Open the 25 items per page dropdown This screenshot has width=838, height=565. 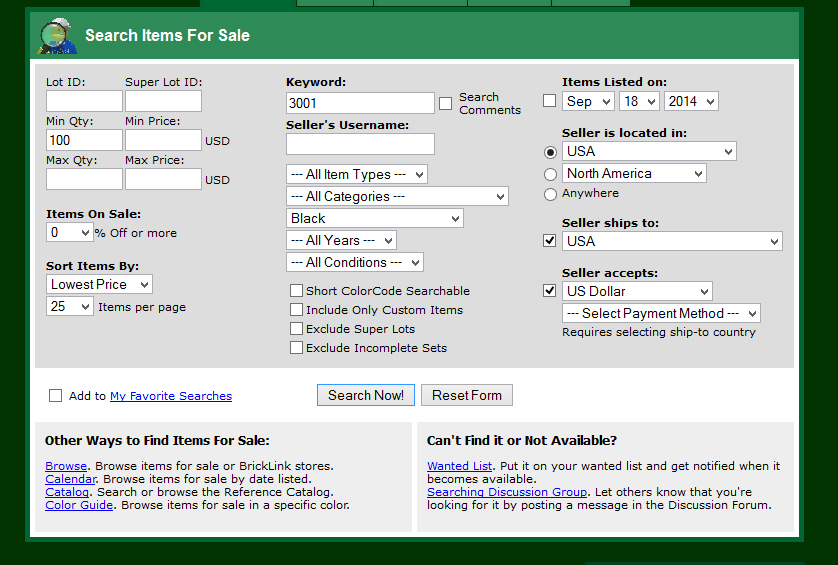click(x=69, y=306)
